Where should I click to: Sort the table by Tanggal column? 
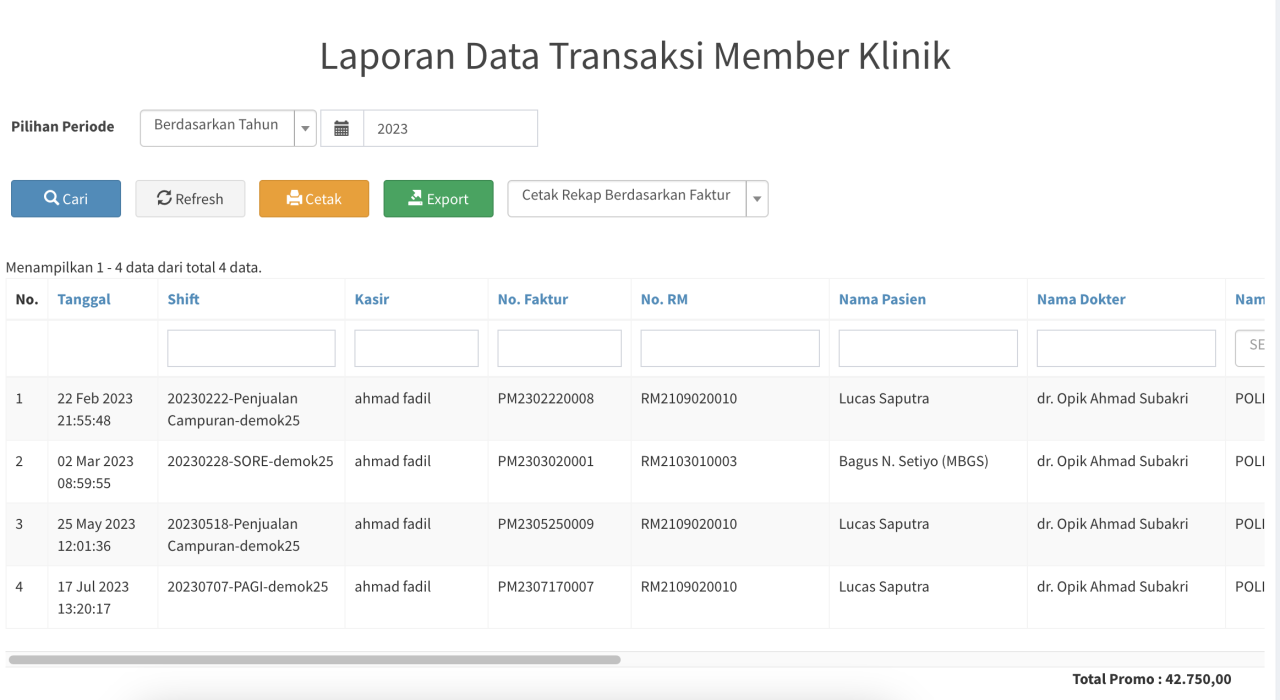click(84, 299)
